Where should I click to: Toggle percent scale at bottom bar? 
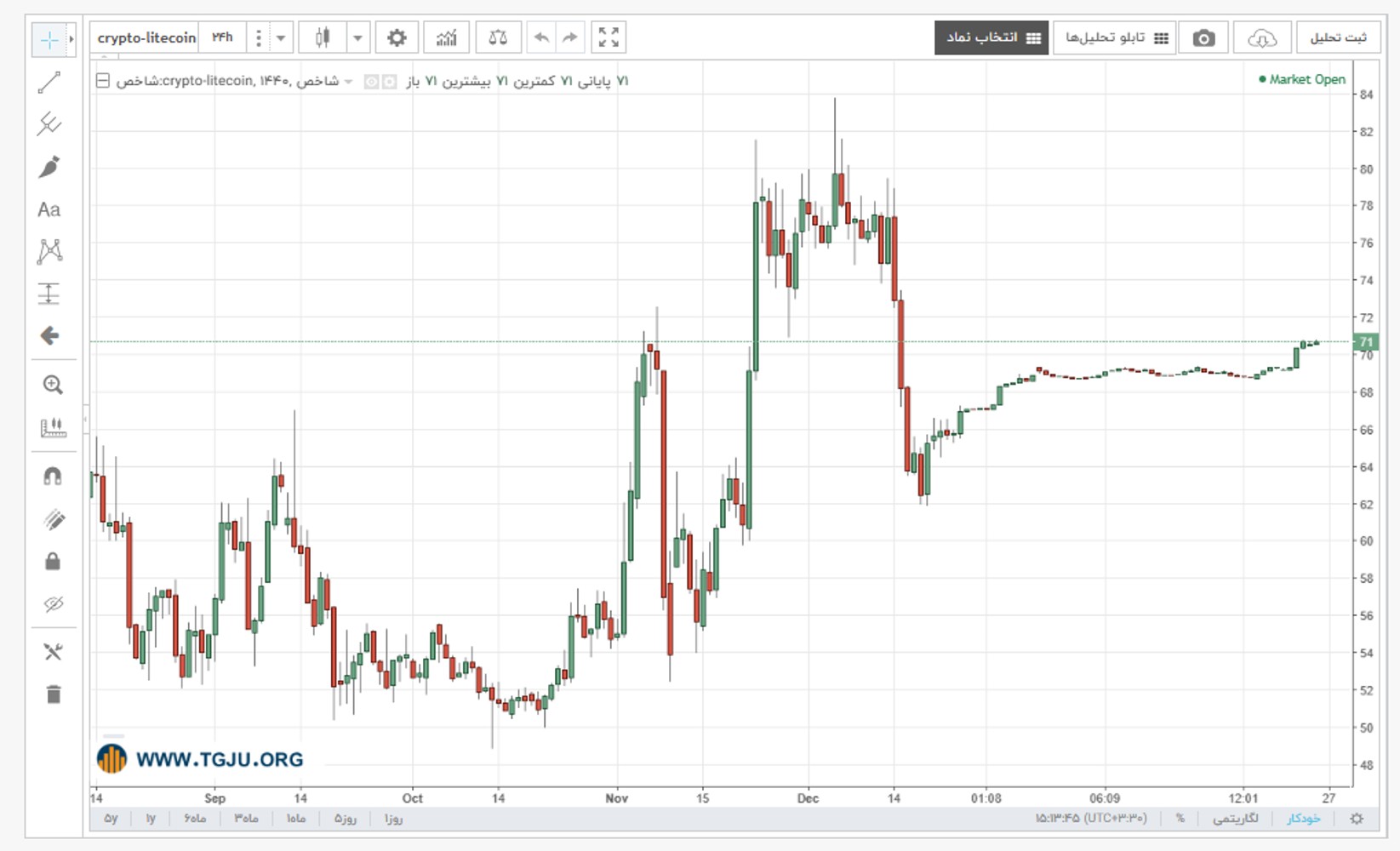click(1180, 819)
